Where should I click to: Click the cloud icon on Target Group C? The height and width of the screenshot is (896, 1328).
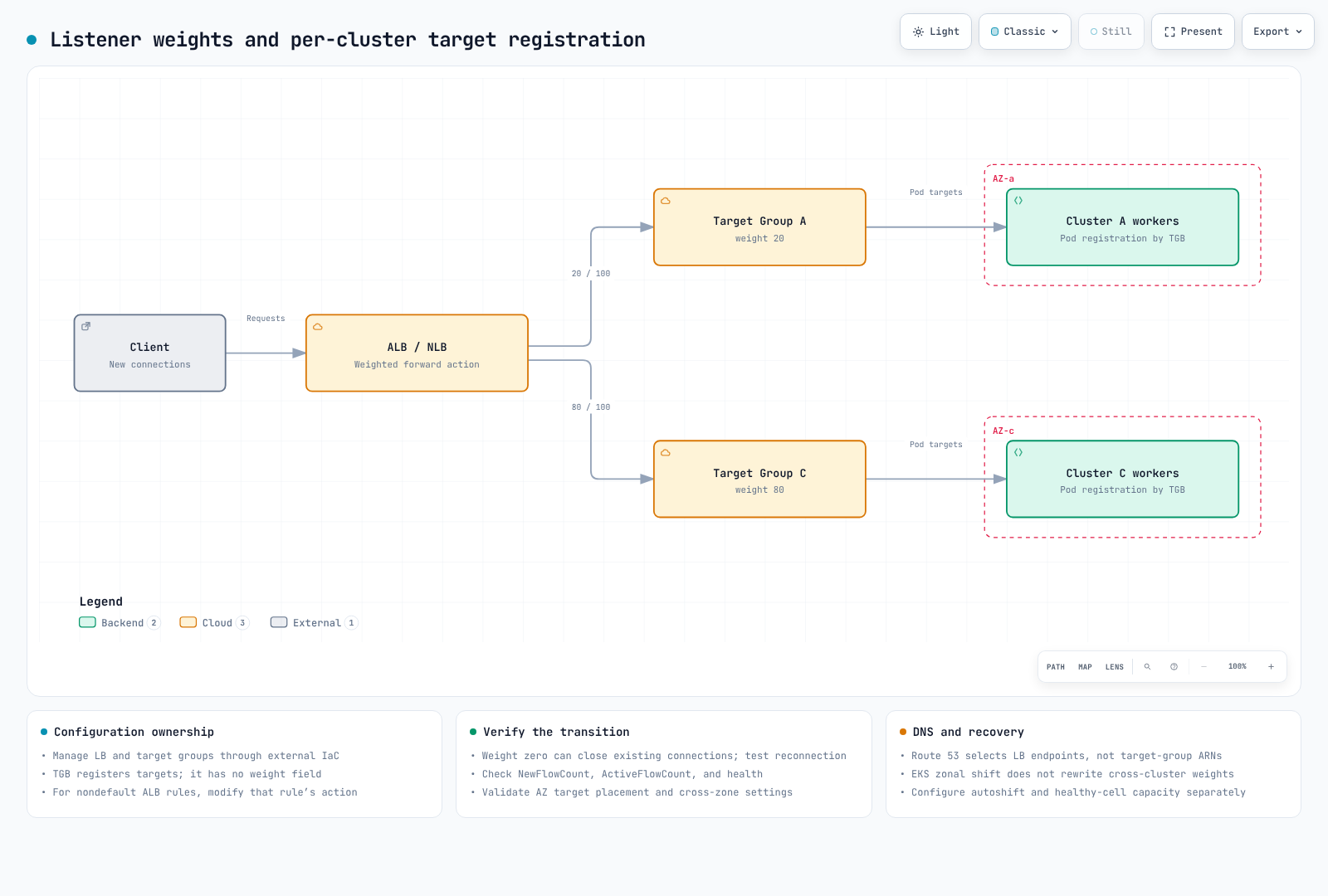click(665, 453)
